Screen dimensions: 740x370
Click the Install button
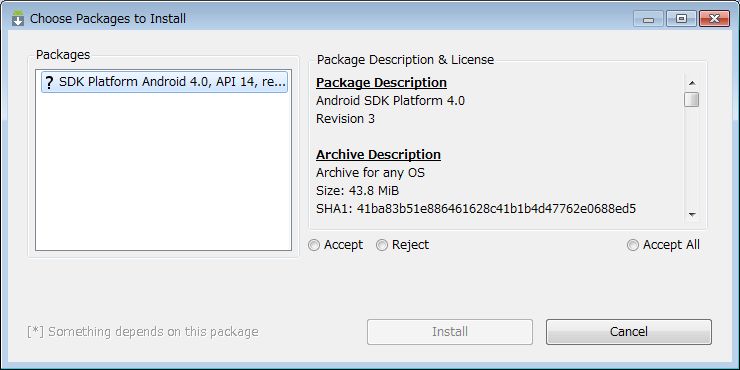450,332
